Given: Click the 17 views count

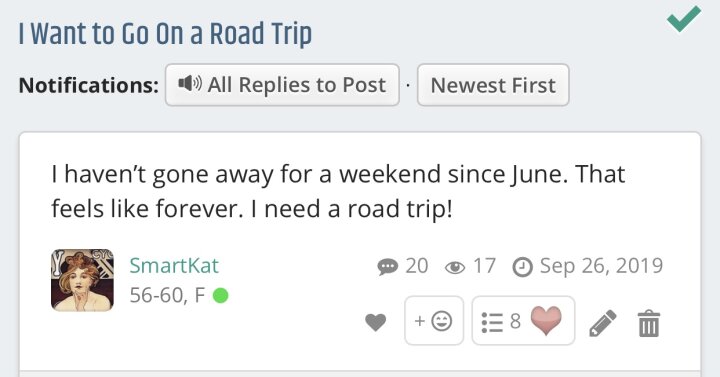Looking at the screenshot, I should 484,266.
